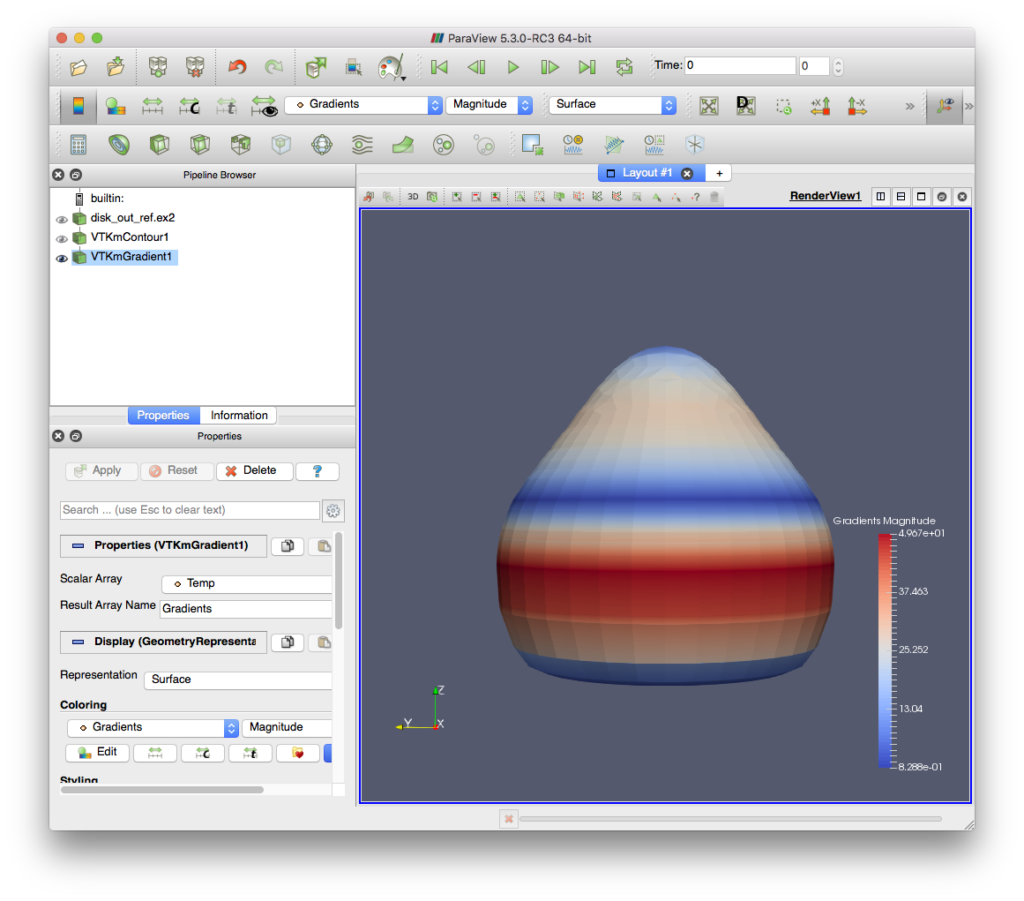Click the Edit color map button
This screenshot has height=901, width=1024.
[96, 752]
